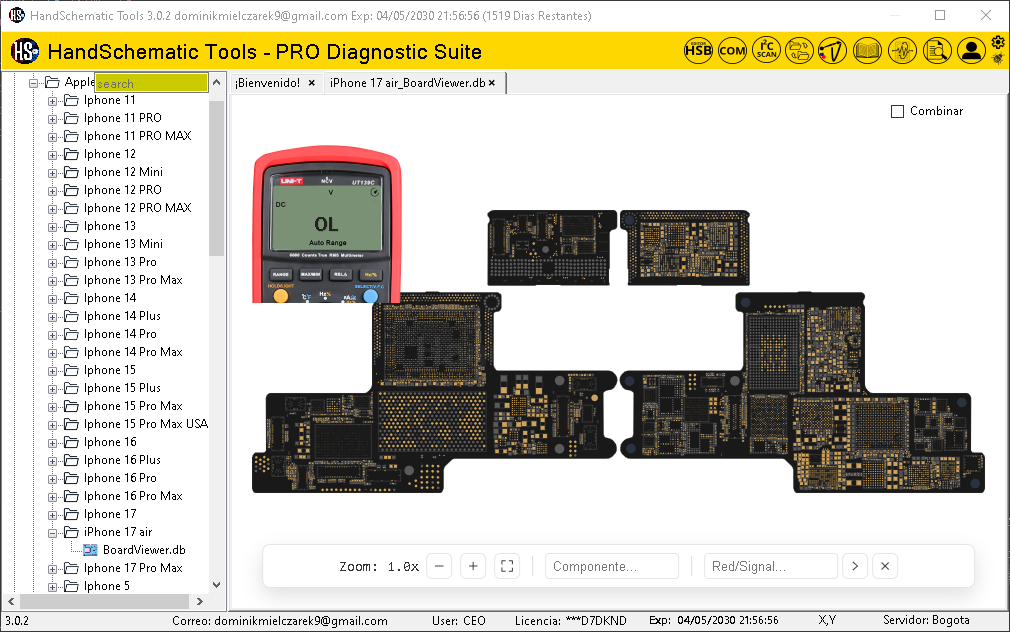Select the iPhone 17 air_BoardViewer.db tab

(x=408, y=82)
